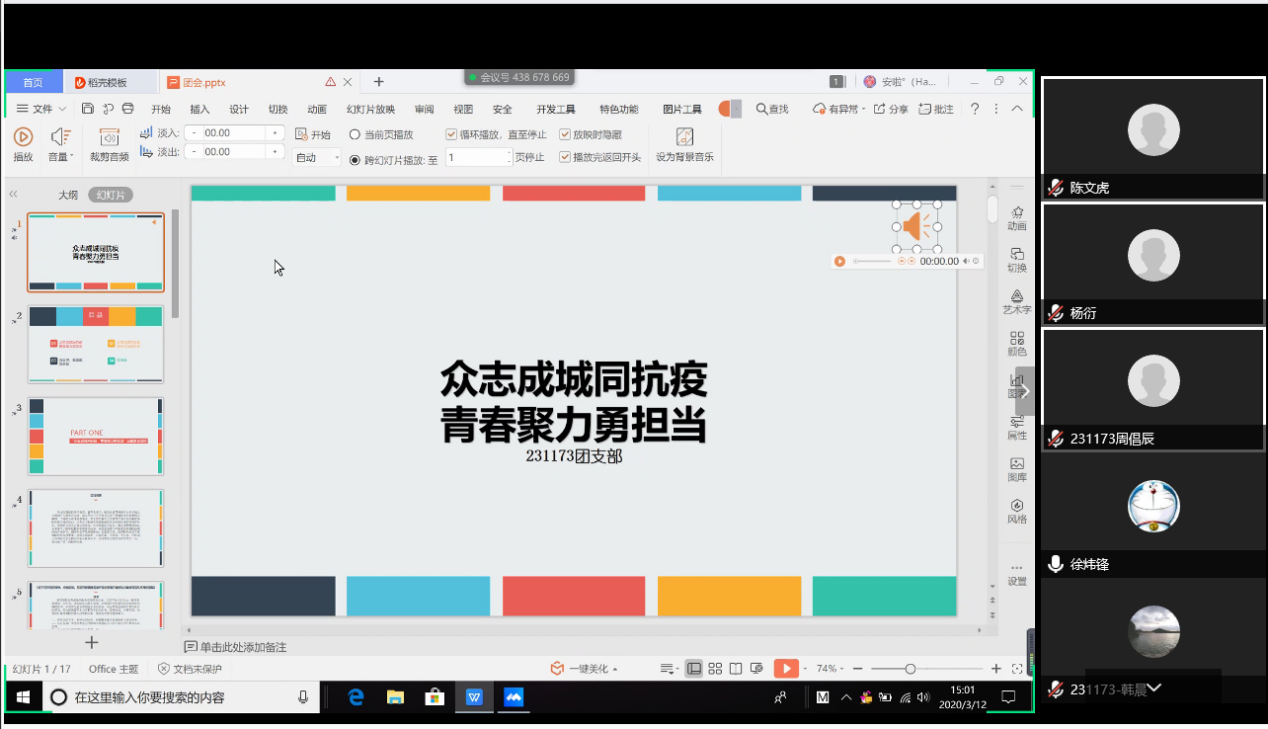The width and height of the screenshot is (1268, 729).
Task: Switch to slide sorter grid view
Action: 715,668
